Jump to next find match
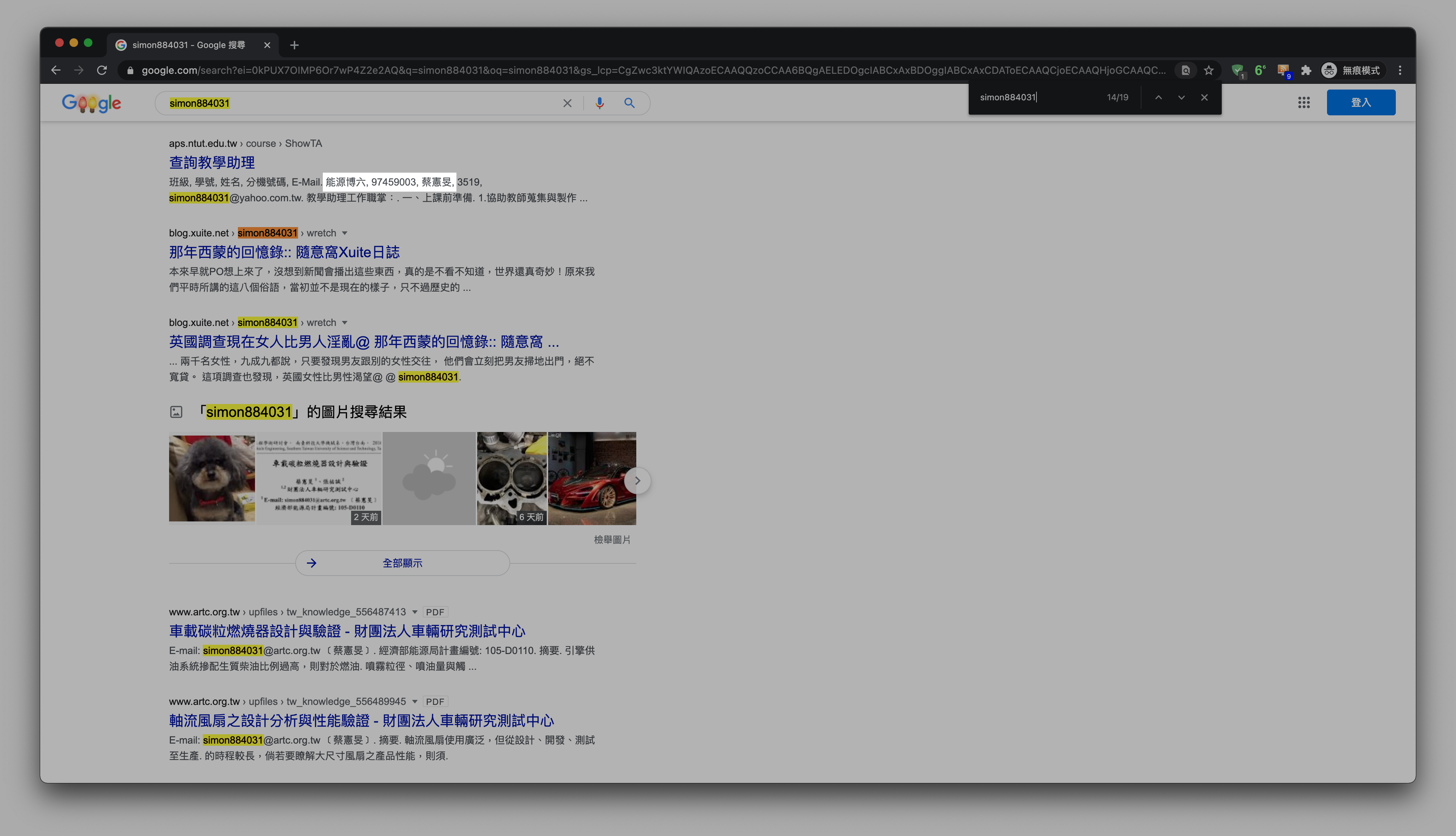The width and height of the screenshot is (1456, 836). pyautogui.click(x=1182, y=98)
